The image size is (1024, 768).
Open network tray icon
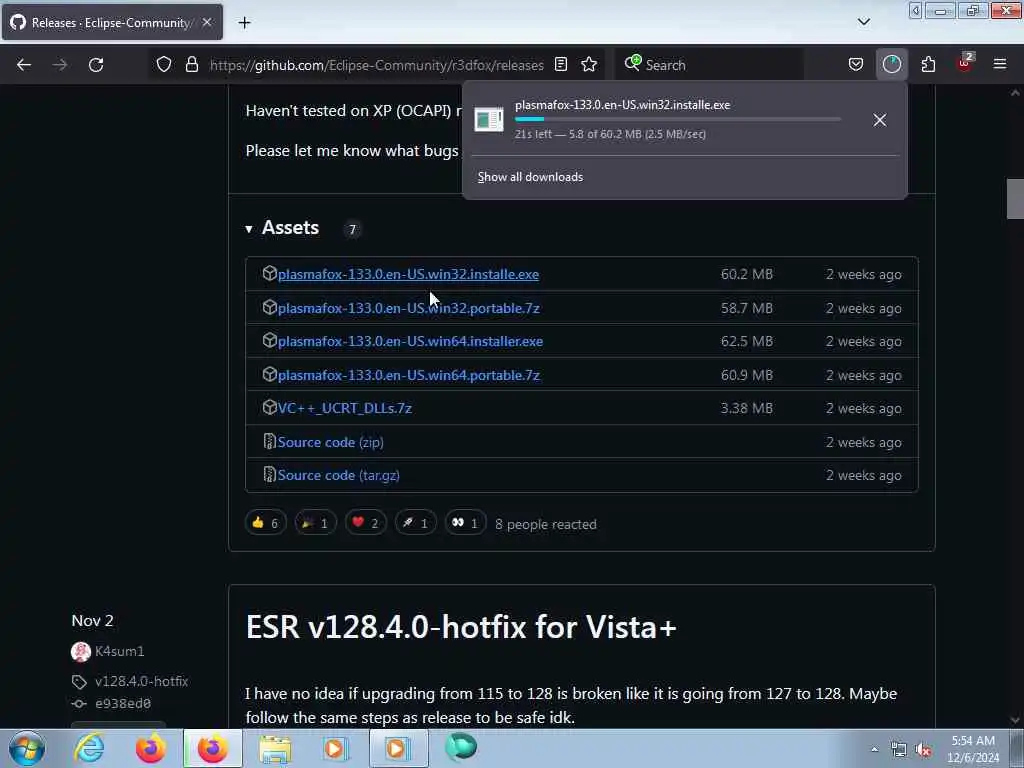[x=899, y=750]
